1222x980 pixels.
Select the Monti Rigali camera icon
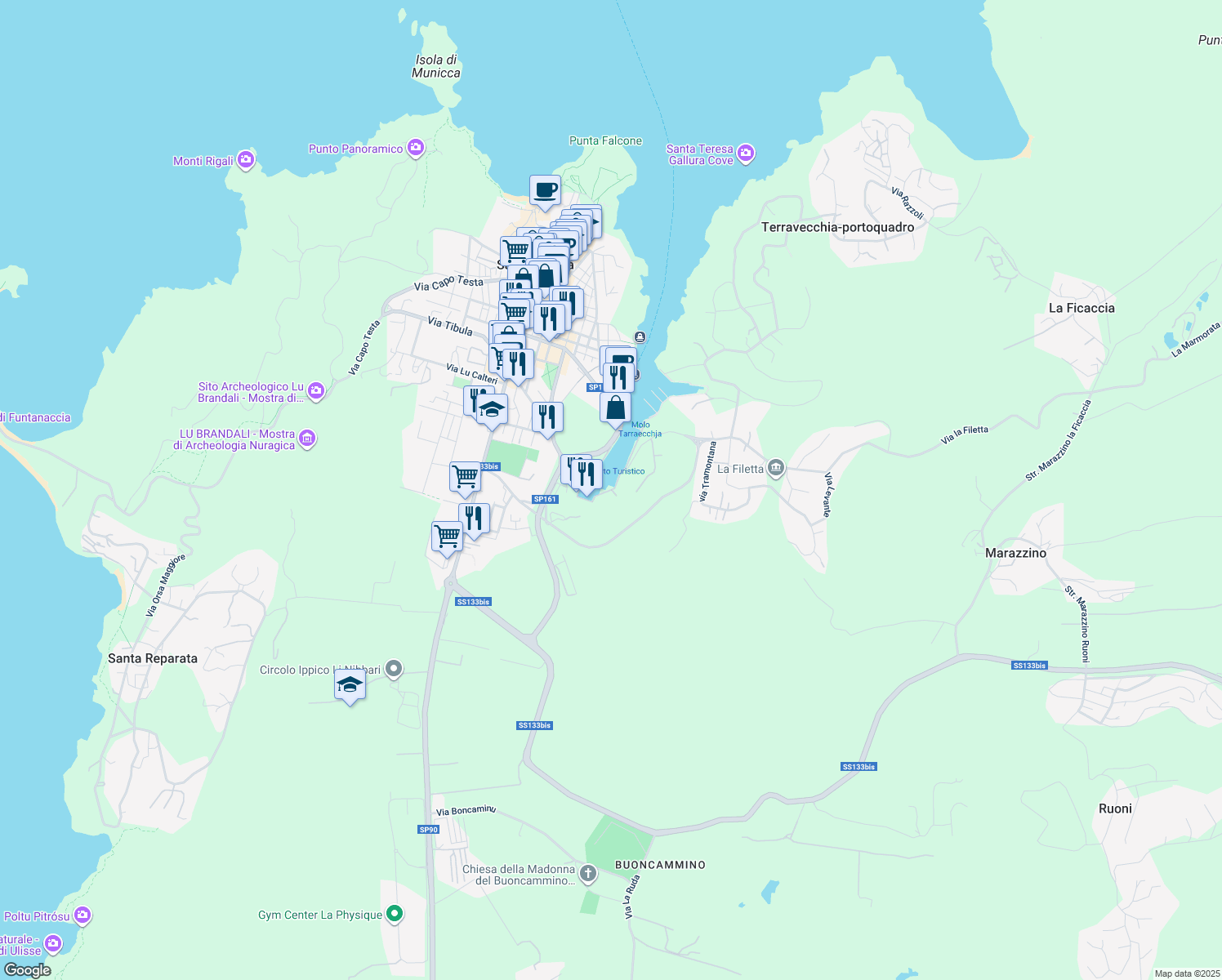click(x=245, y=160)
